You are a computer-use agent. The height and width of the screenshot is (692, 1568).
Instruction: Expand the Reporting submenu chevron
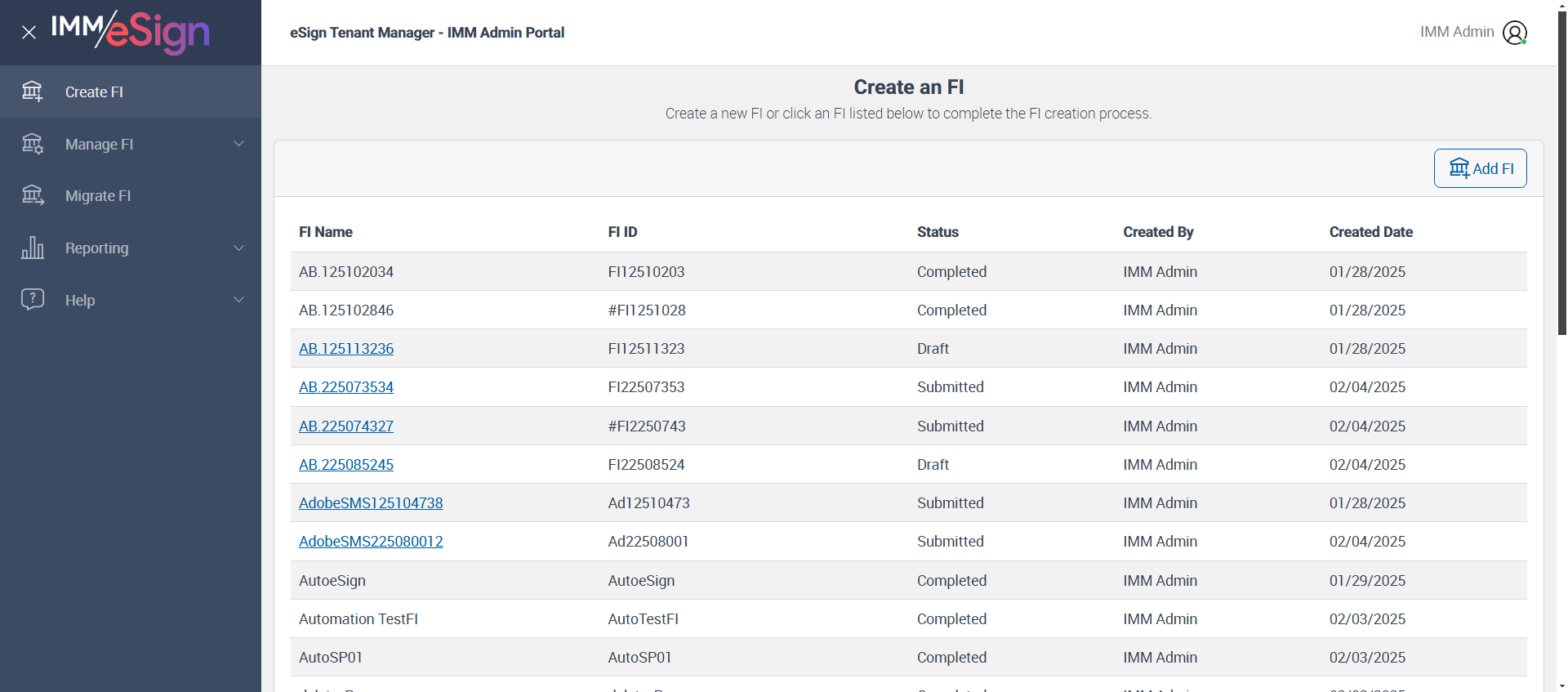point(239,248)
